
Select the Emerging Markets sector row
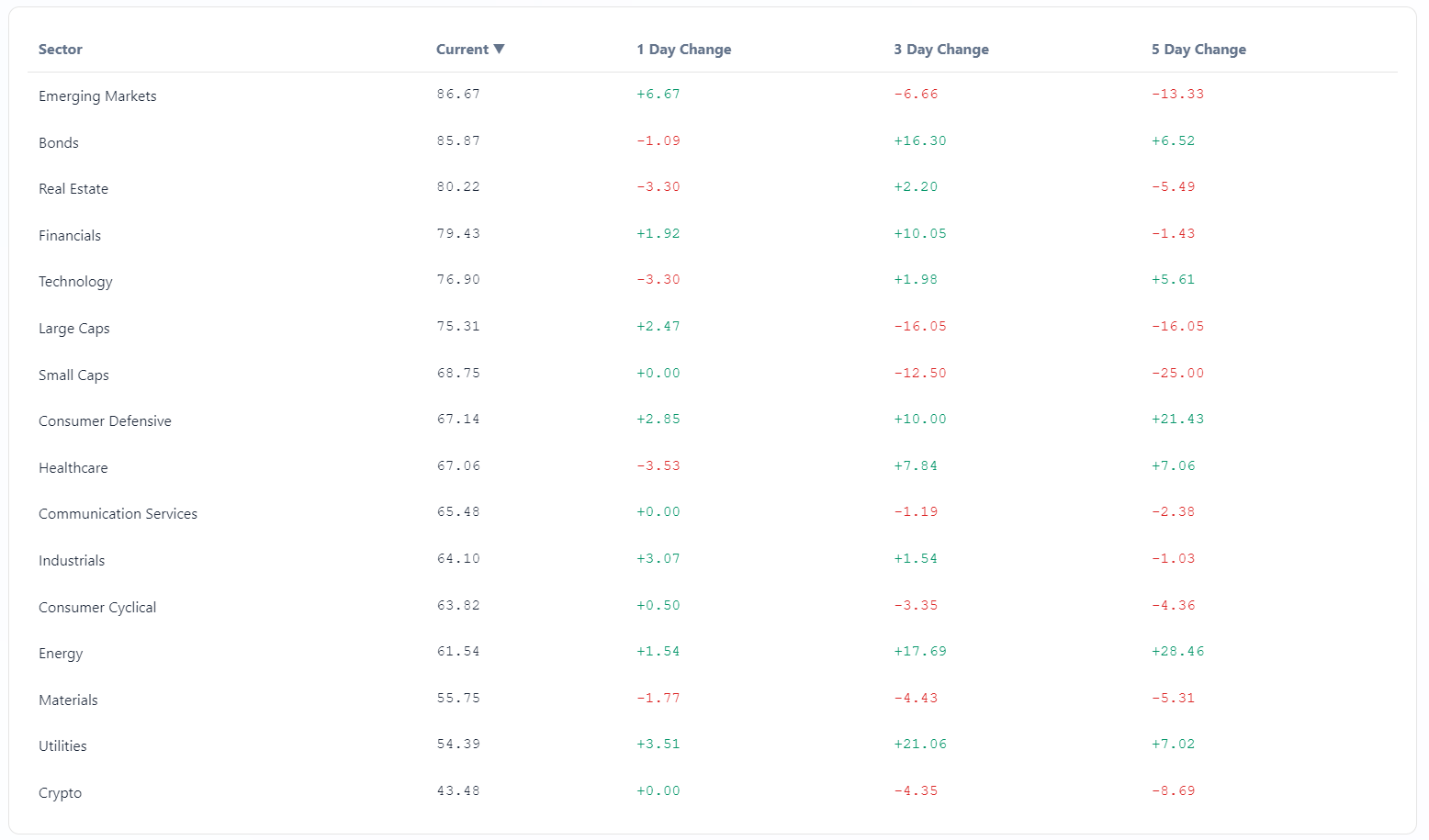pyautogui.click(x=713, y=95)
